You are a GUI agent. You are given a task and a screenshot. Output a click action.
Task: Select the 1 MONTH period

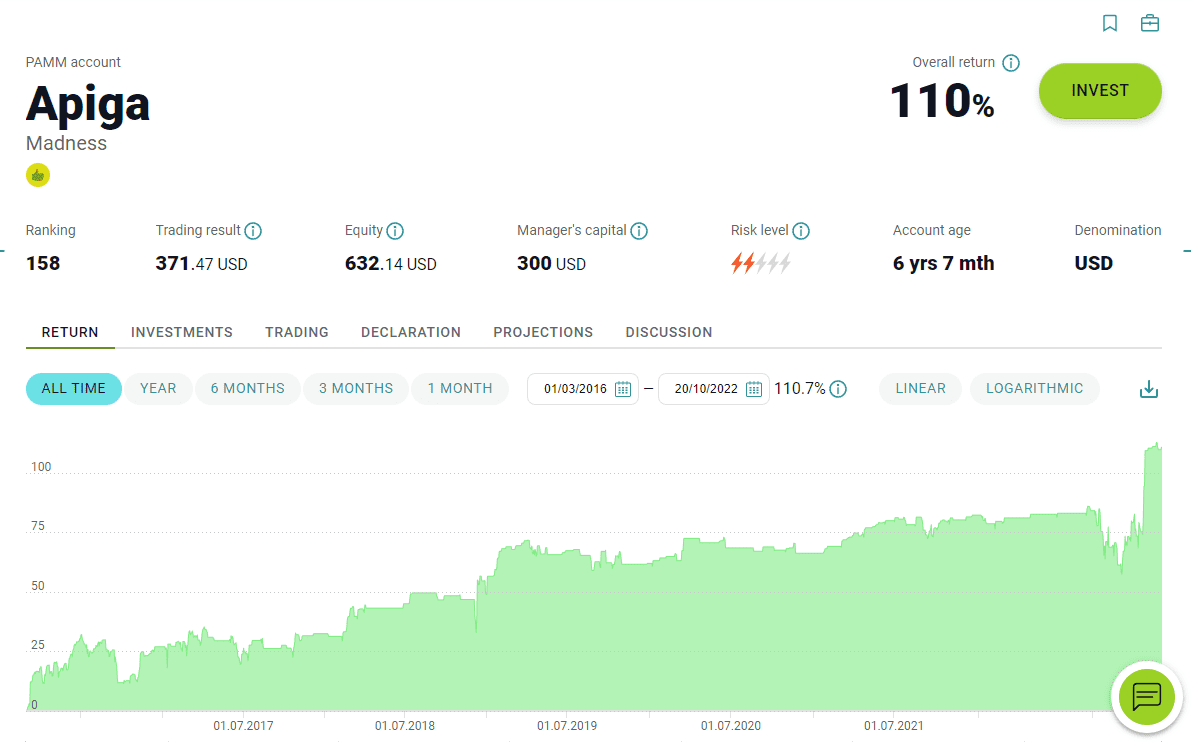[x=460, y=389]
